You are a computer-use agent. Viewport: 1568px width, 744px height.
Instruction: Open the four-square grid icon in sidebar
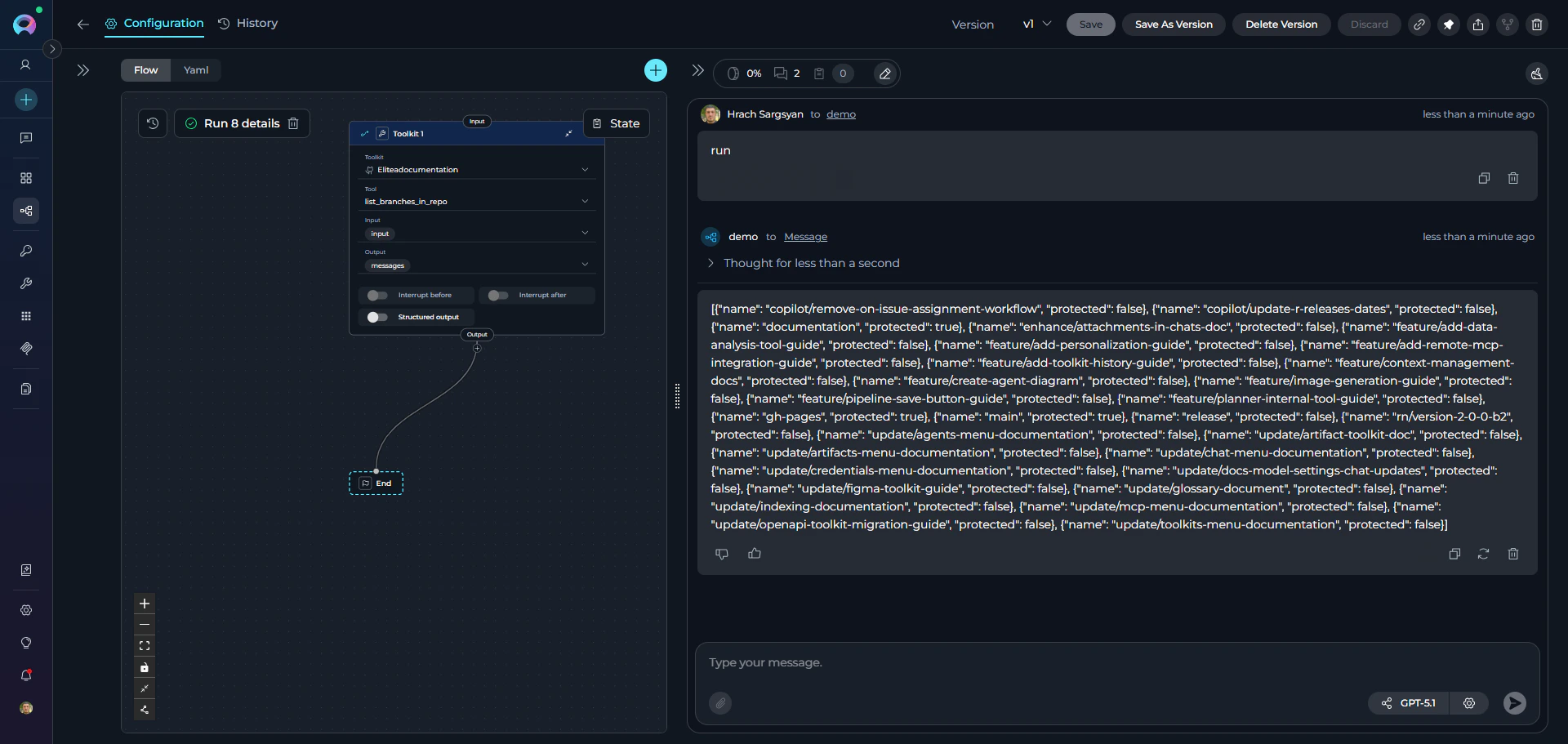point(26,178)
